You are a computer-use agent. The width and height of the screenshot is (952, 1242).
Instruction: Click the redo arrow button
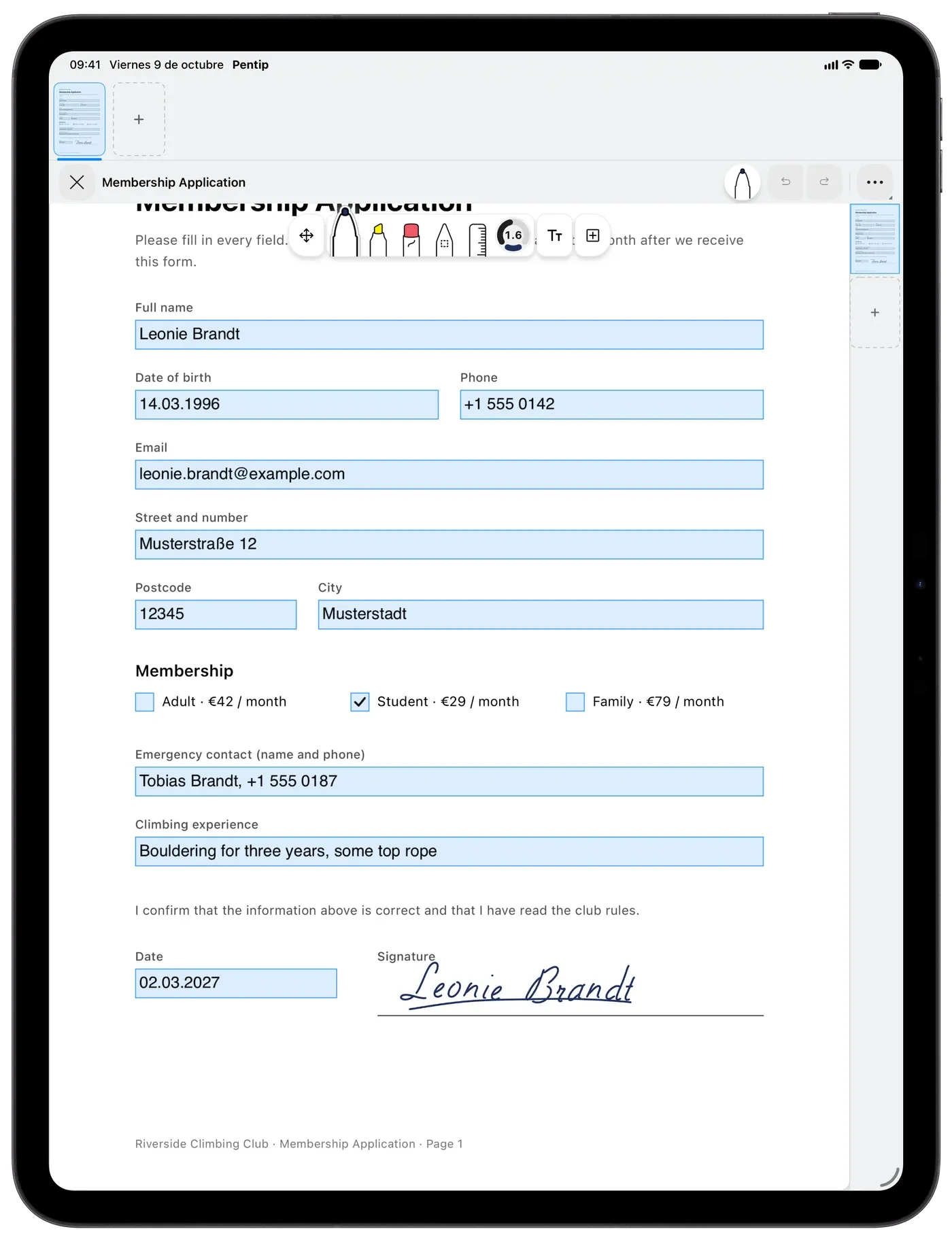[824, 182]
